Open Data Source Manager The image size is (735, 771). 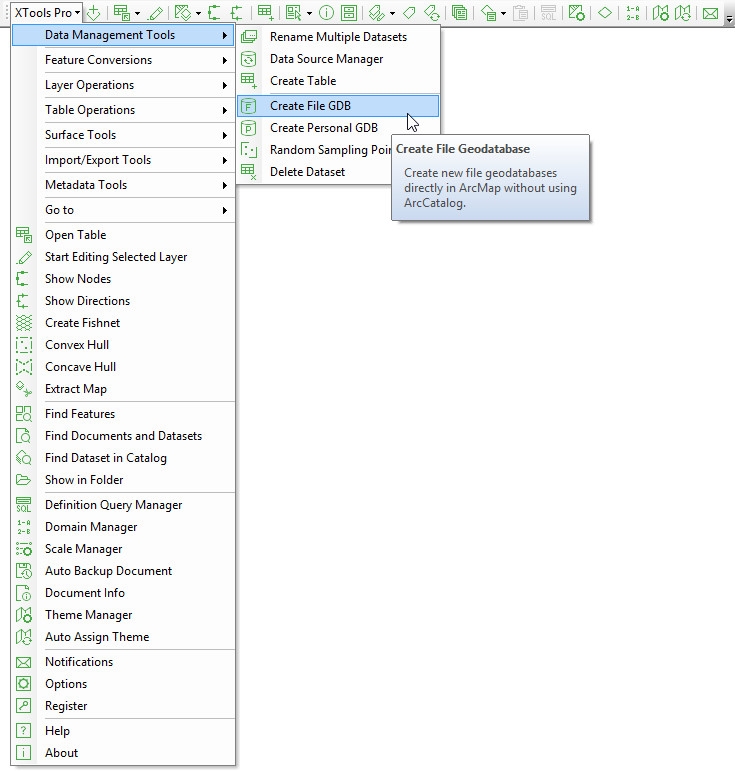(x=338, y=59)
